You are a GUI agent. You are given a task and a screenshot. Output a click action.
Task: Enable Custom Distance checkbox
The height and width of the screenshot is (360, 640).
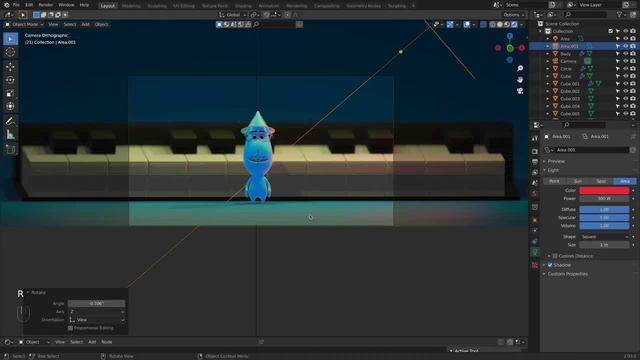(x=555, y=256)
